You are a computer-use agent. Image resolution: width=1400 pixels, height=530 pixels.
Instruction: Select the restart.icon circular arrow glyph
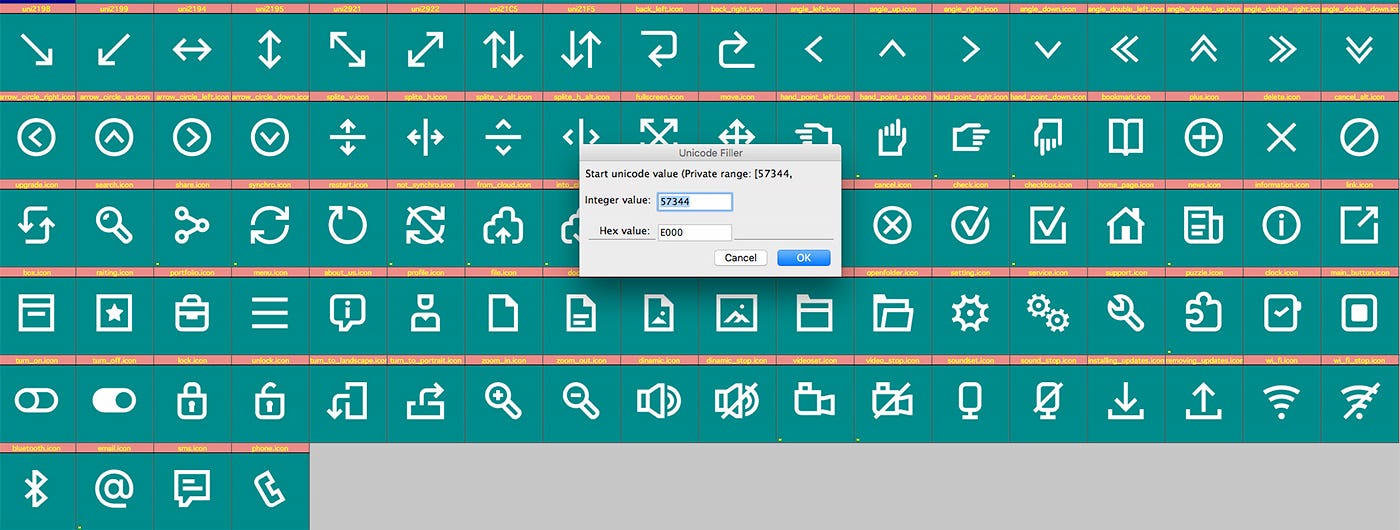(348, 226)
